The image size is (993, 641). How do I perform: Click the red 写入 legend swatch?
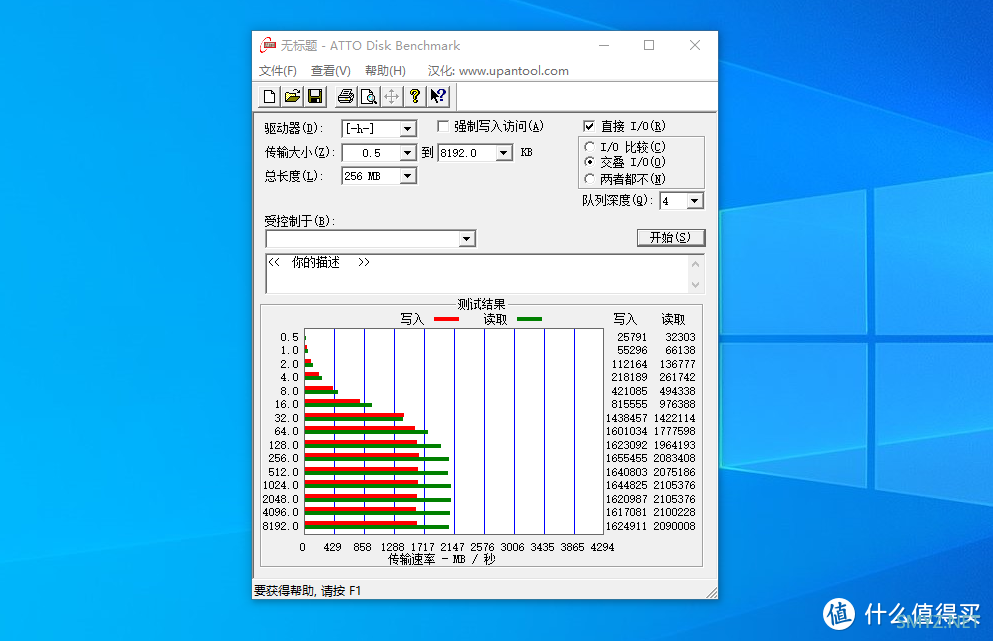(x=446, y=319)
